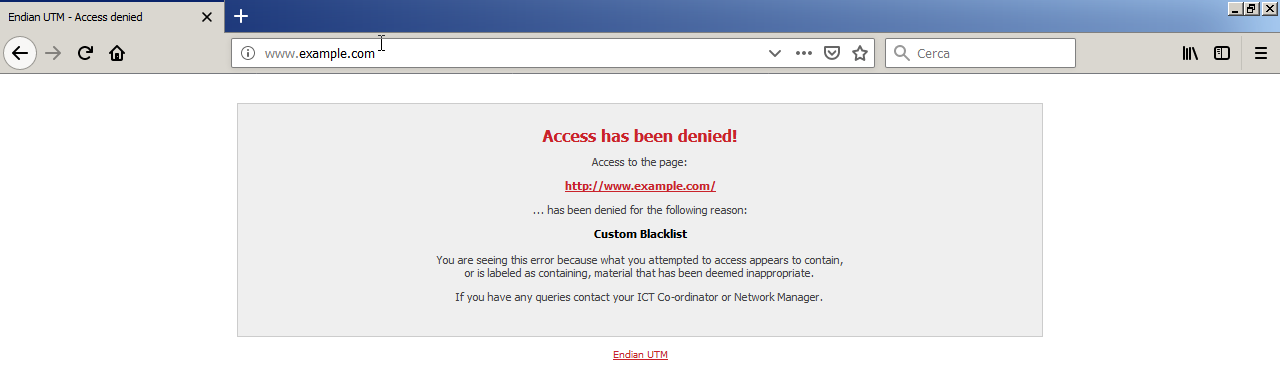Image resolution: width=1280 pixels, height=384 pixels.
Task: Open the Library icon
Action: [x=1190, y=53]
